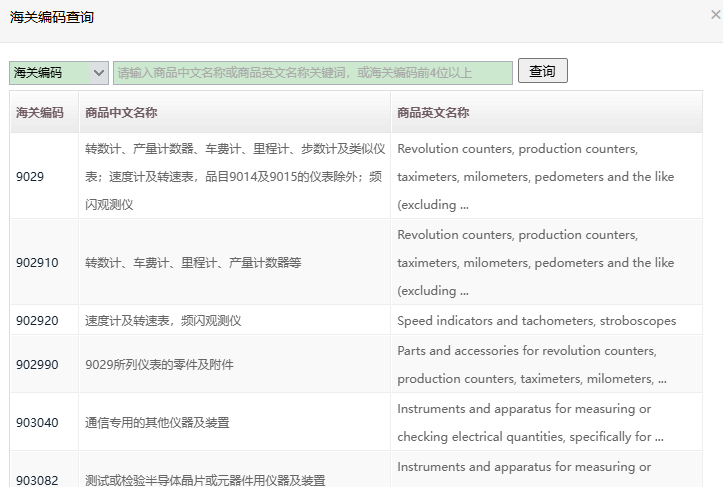Close the 海关编码查询 dialog
Screen dimensions: 723x487
(x=714, y=15)
